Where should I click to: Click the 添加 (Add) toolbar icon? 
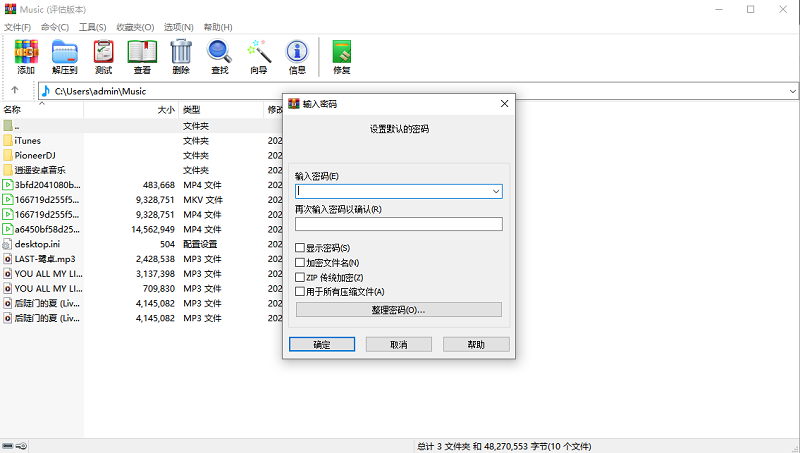(x=26, y=53)
